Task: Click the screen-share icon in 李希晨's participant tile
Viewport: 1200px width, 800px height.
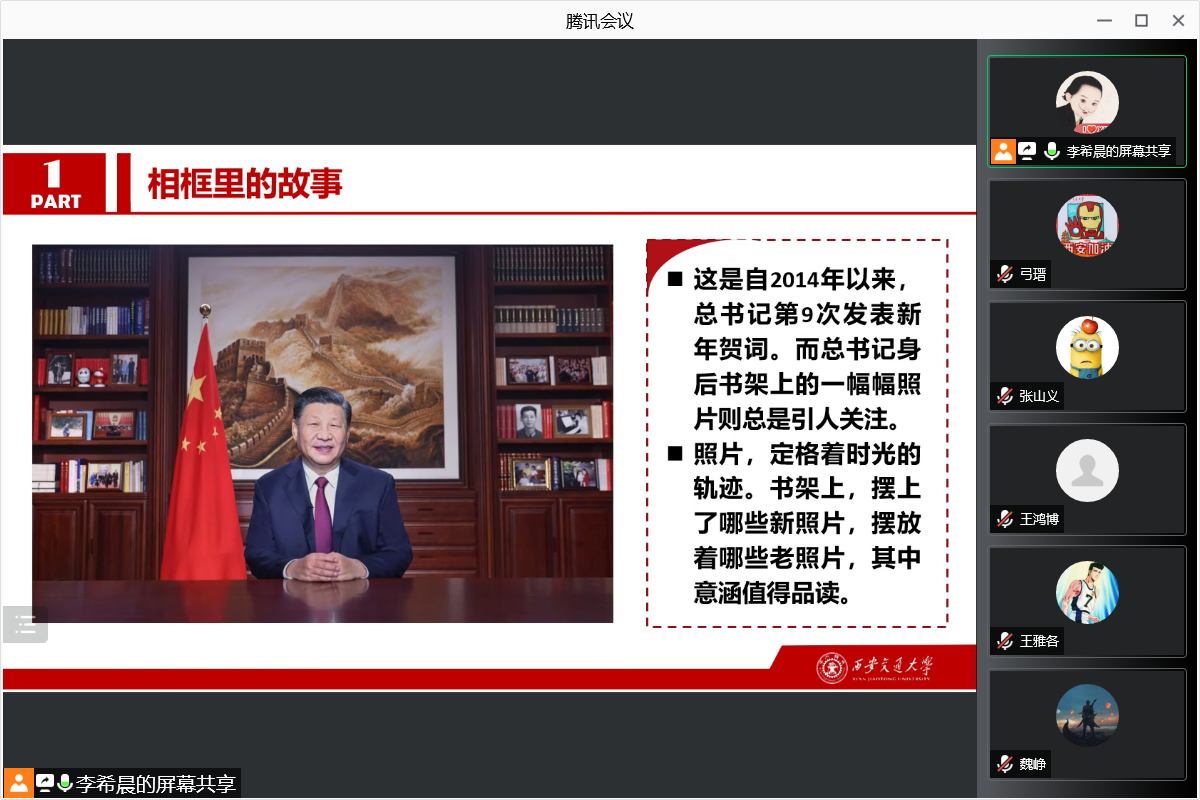Action: click(x=1027, y=151)
